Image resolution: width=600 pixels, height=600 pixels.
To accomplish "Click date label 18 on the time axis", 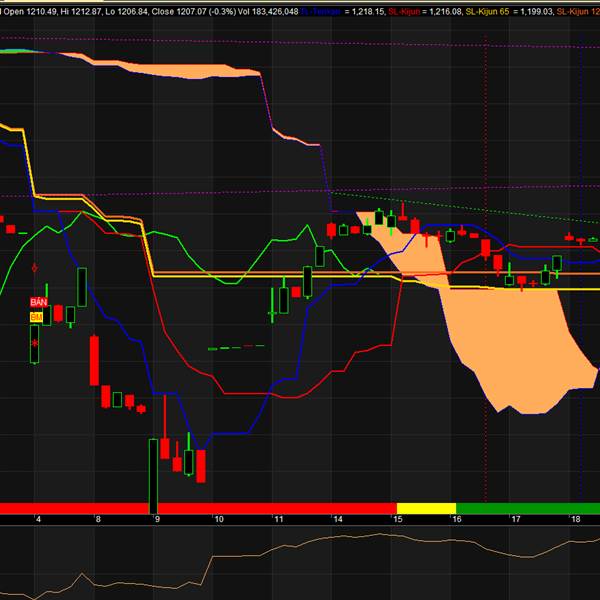I will click(576, 519).
